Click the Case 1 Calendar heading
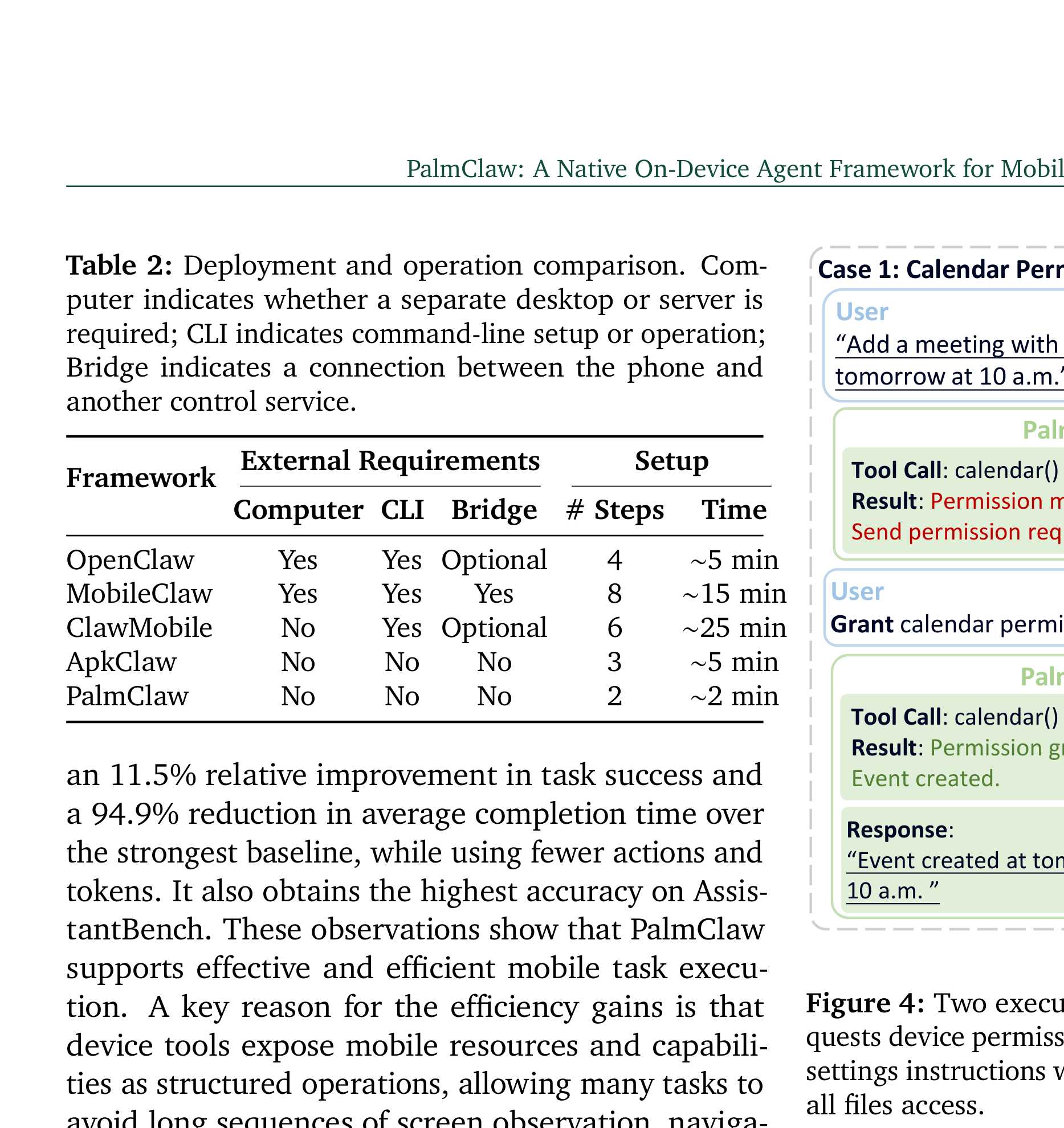 (940, 269)
